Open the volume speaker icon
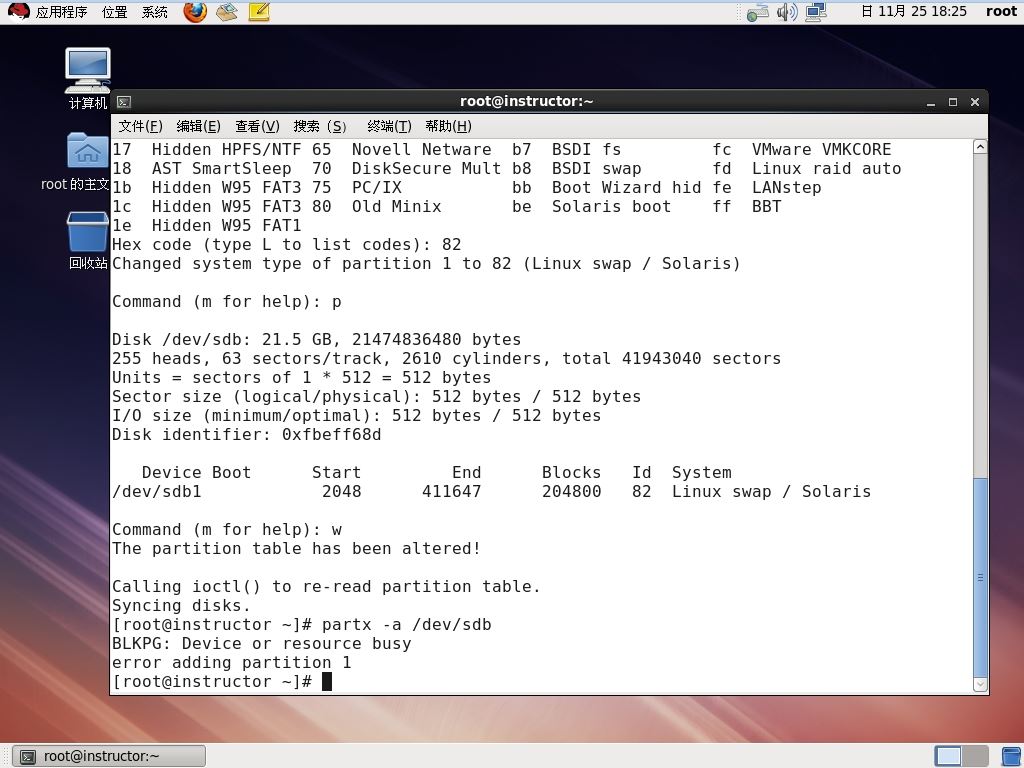 (787, 12)
